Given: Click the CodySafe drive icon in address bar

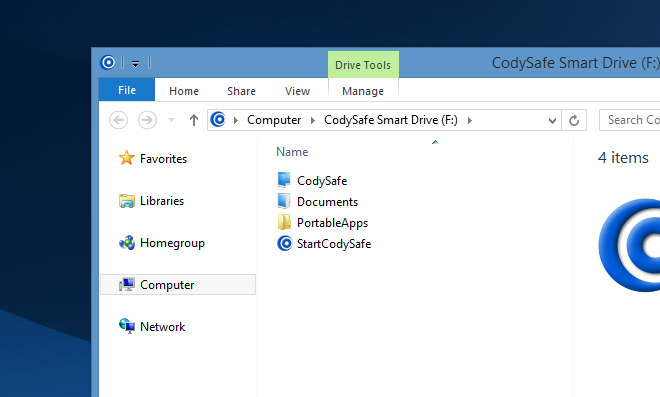Looking at the screenshot, I should [x=218, y=120].
